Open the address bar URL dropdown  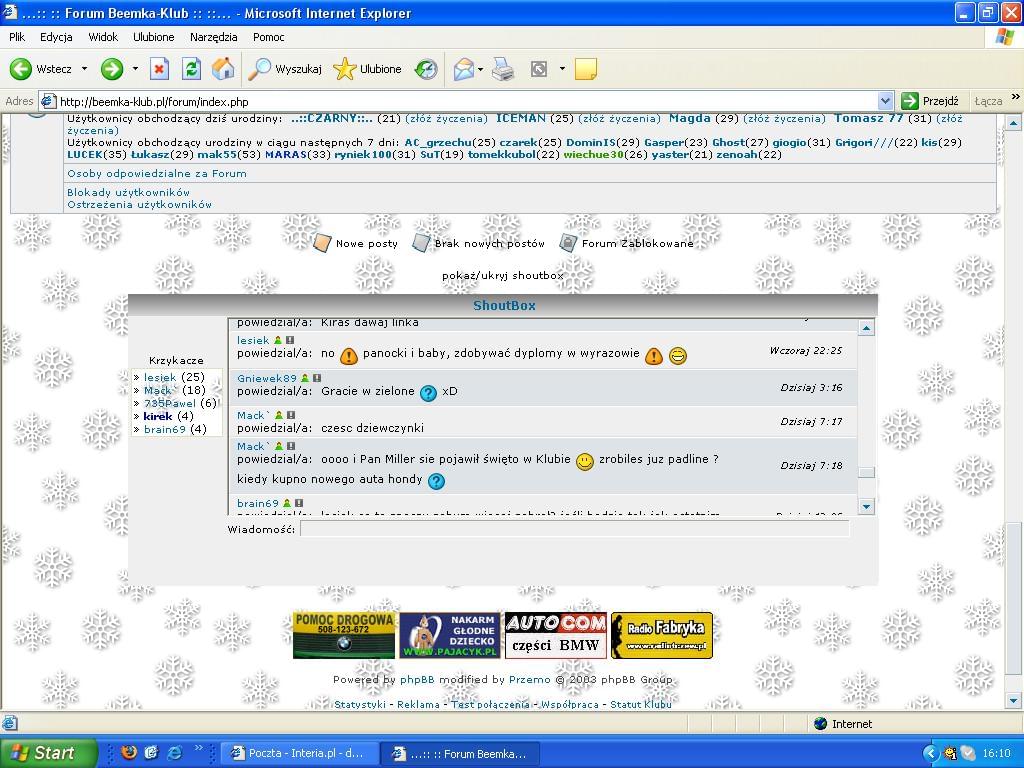pos(886,101)
